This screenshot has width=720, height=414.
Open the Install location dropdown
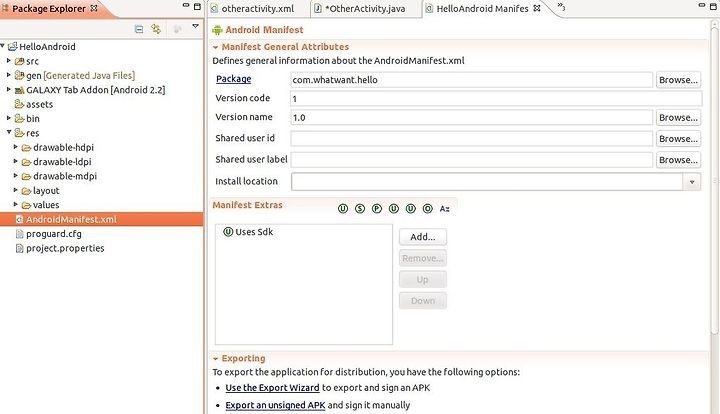692,182
